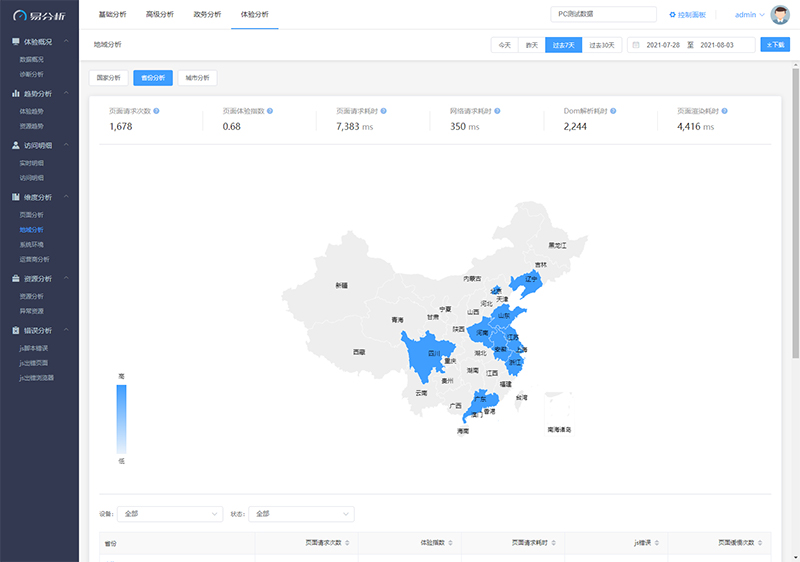This screenshot has width=800, height=562.
Task: Open 系统环境 in the sidebar
Action: [32, 244]
